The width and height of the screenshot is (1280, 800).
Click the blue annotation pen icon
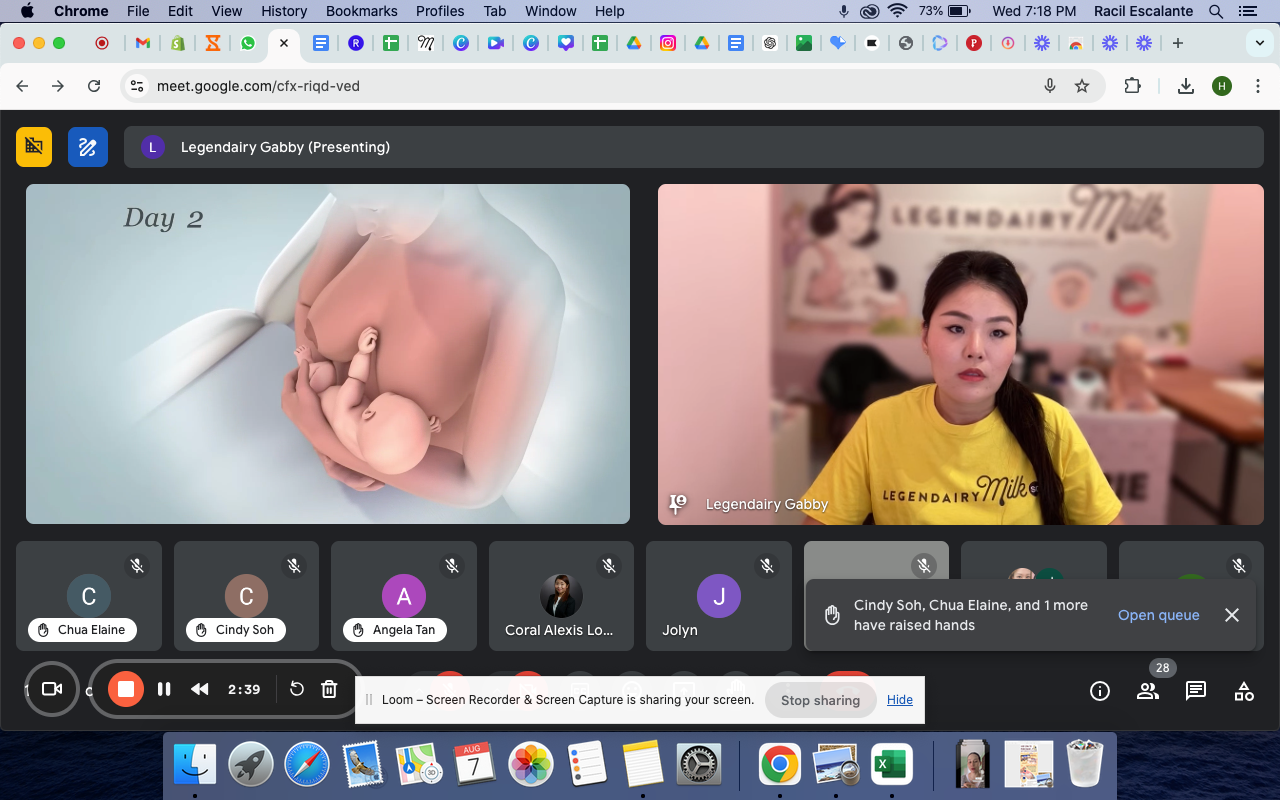(x=88, y=147)
